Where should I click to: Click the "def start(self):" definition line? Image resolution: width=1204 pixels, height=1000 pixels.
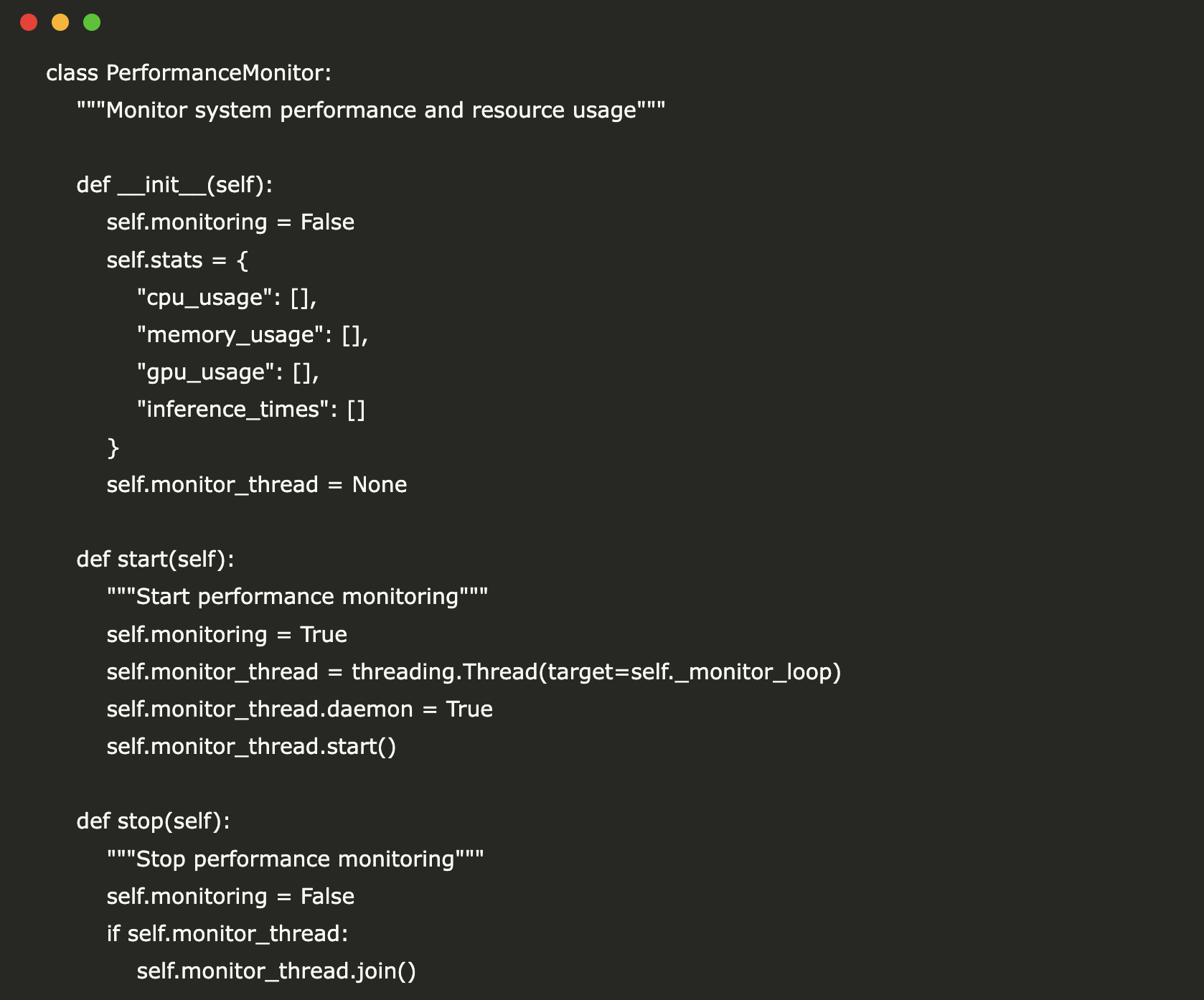click(x=155, y=560)
